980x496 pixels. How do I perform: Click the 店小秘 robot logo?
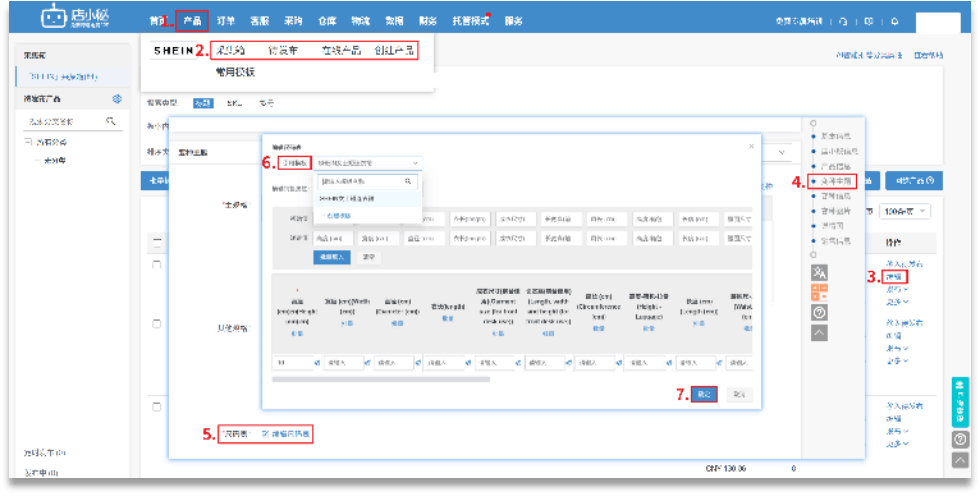click(x=53, y=18)
